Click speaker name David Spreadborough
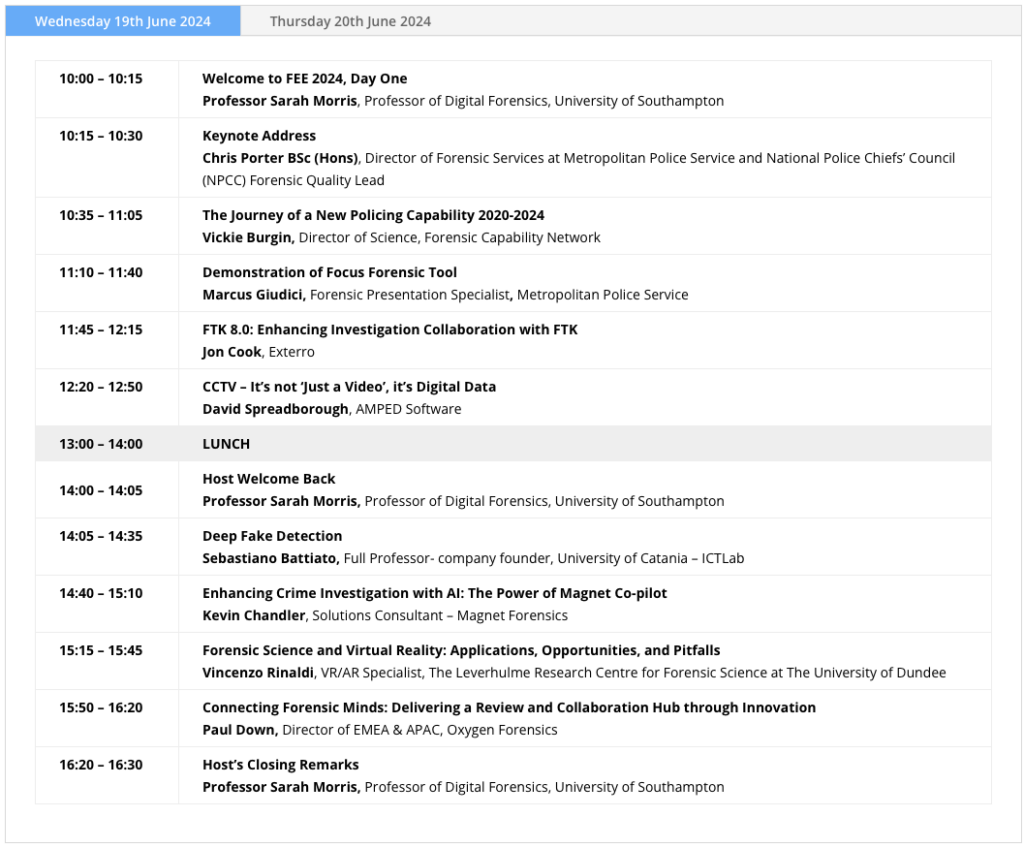 (x=275, y=409)
